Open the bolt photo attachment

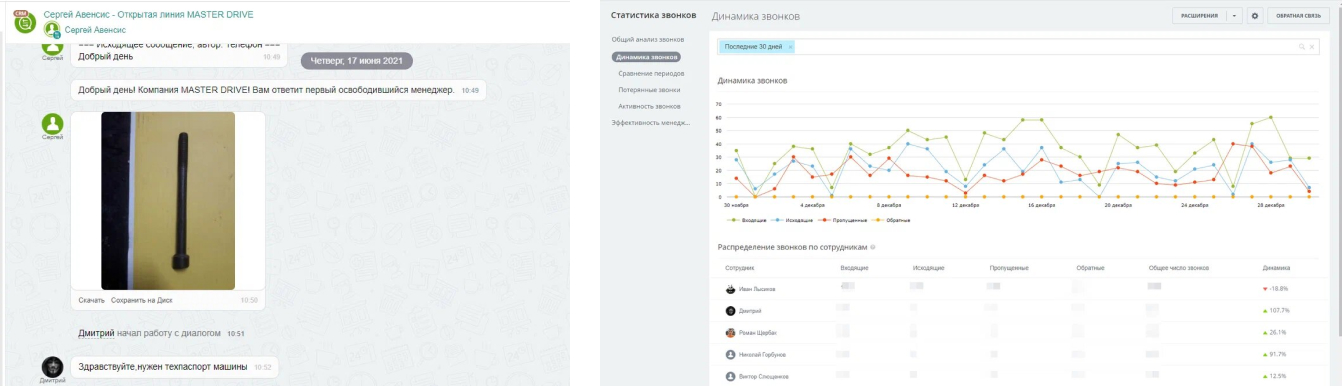pos(168,201)
